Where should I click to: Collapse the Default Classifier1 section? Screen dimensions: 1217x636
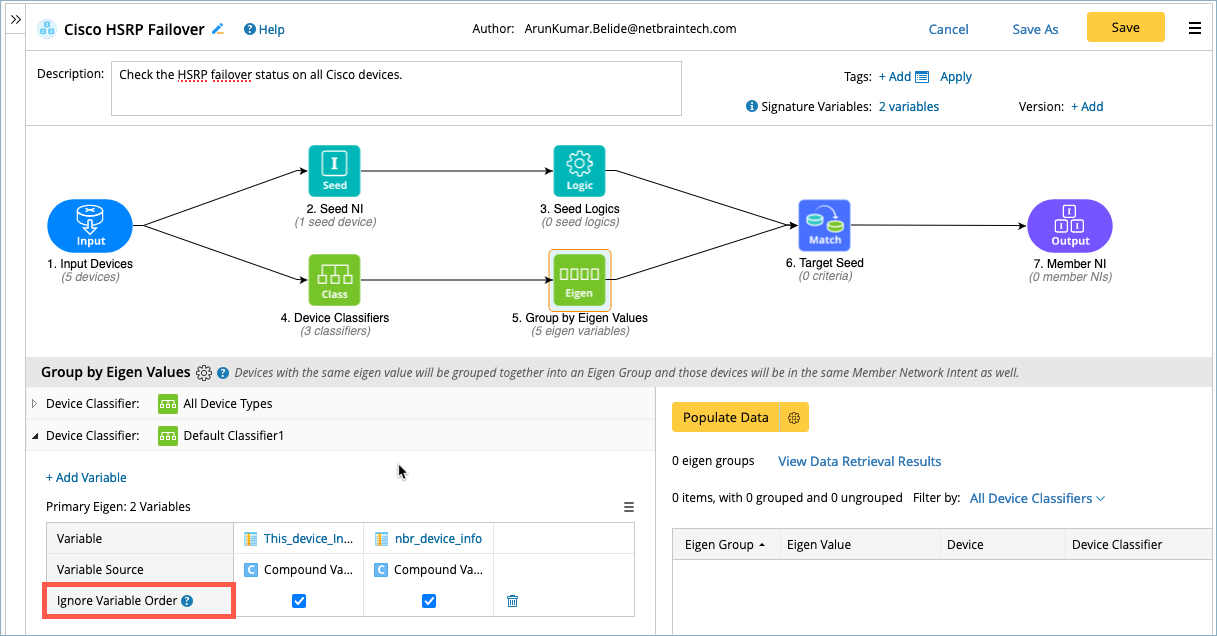35,436
